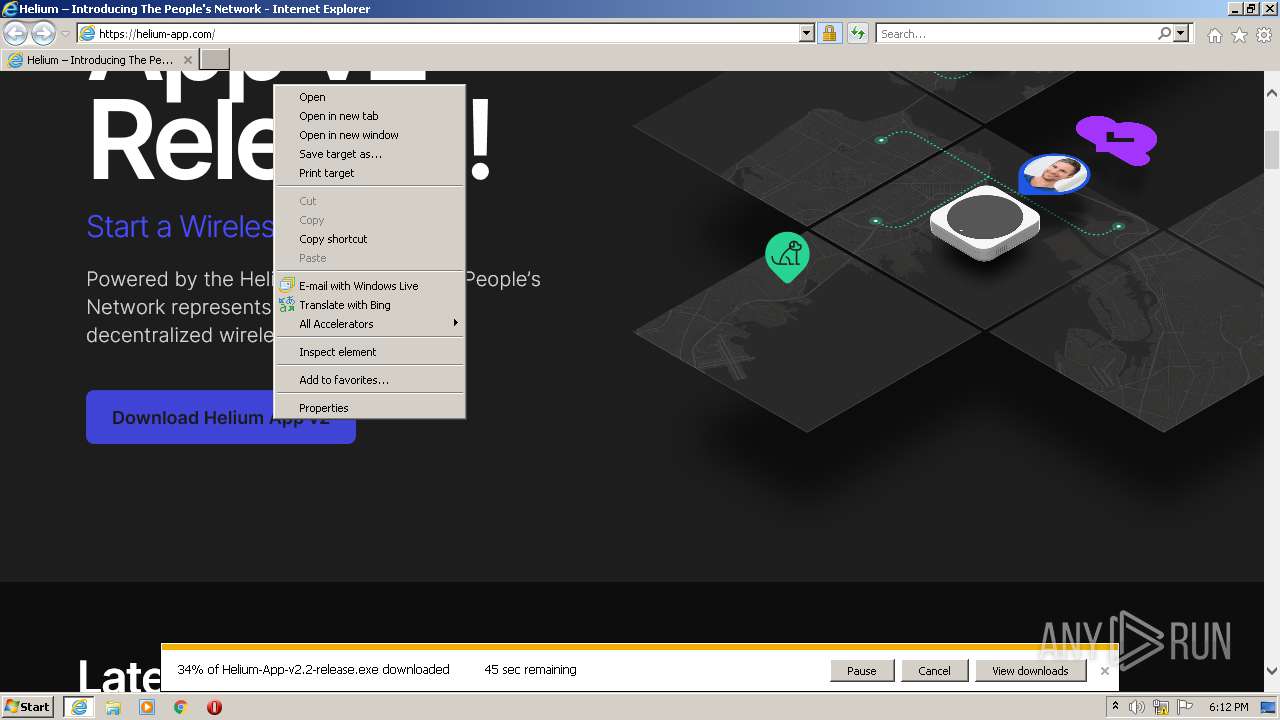Click the Action Center flag icon
Screen dimensions: 1280x720
[1185, 707]
